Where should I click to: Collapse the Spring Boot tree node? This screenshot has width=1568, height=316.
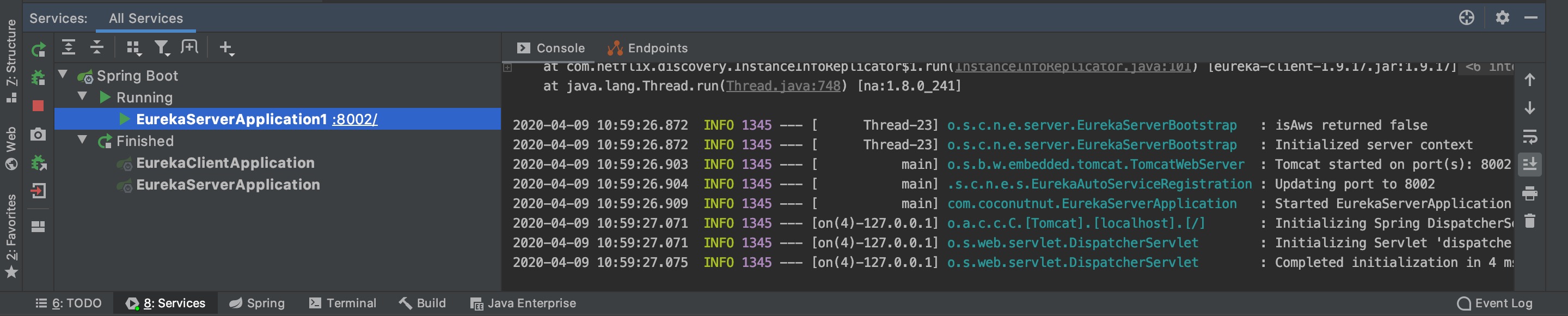63,75
